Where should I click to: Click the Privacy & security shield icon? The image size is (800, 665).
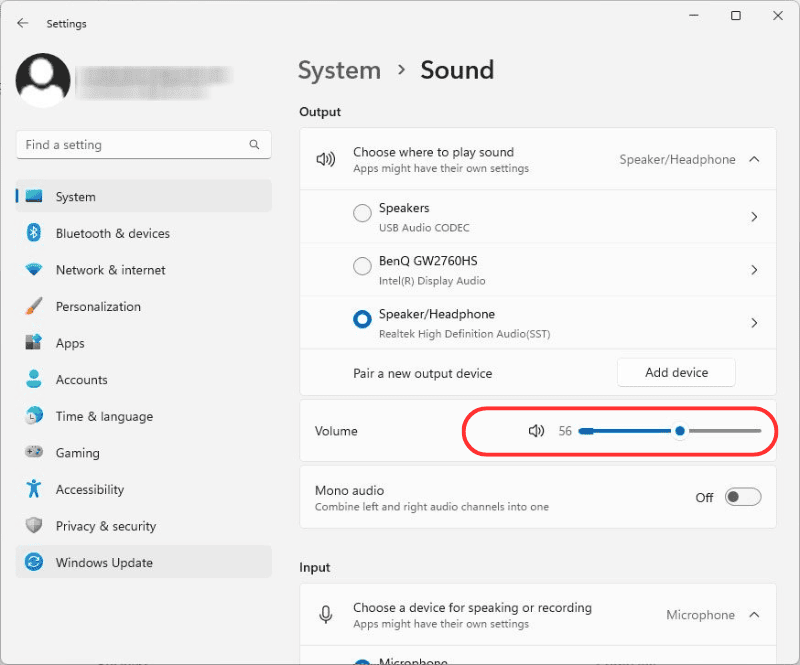34,526
